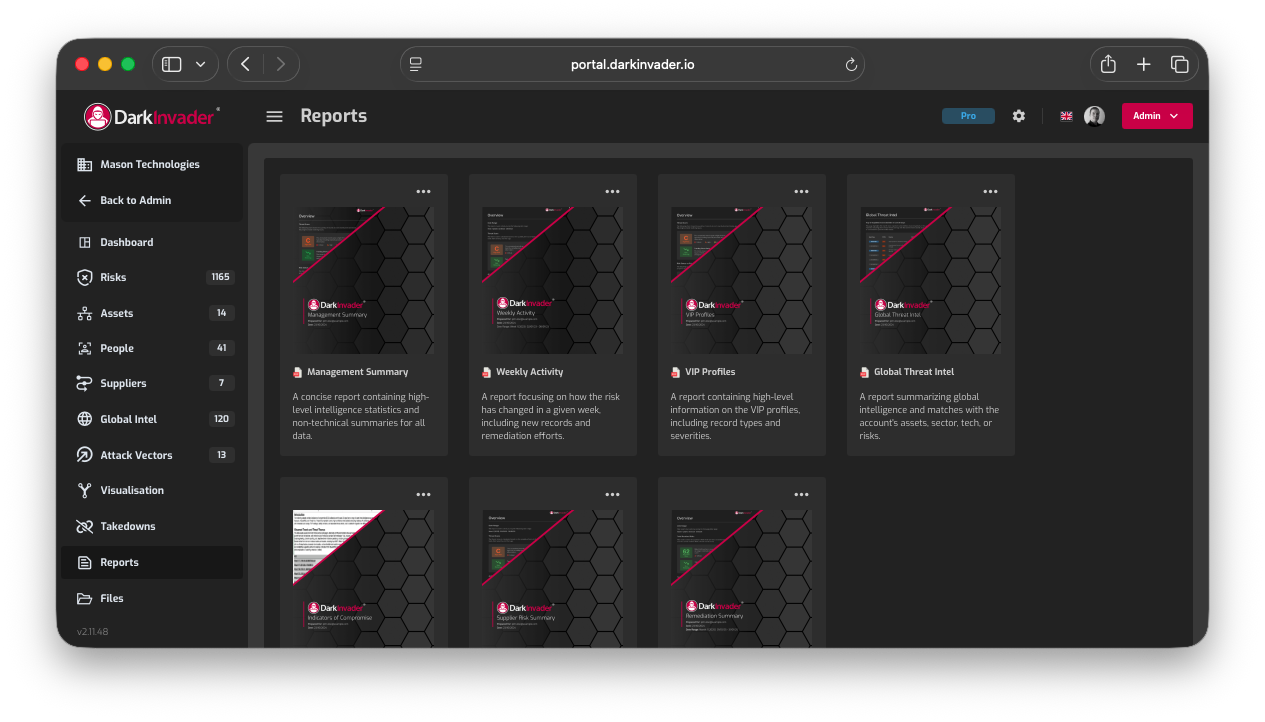Click the Global Threat Intel title
Screen dimensions: 1265x722
914,372
